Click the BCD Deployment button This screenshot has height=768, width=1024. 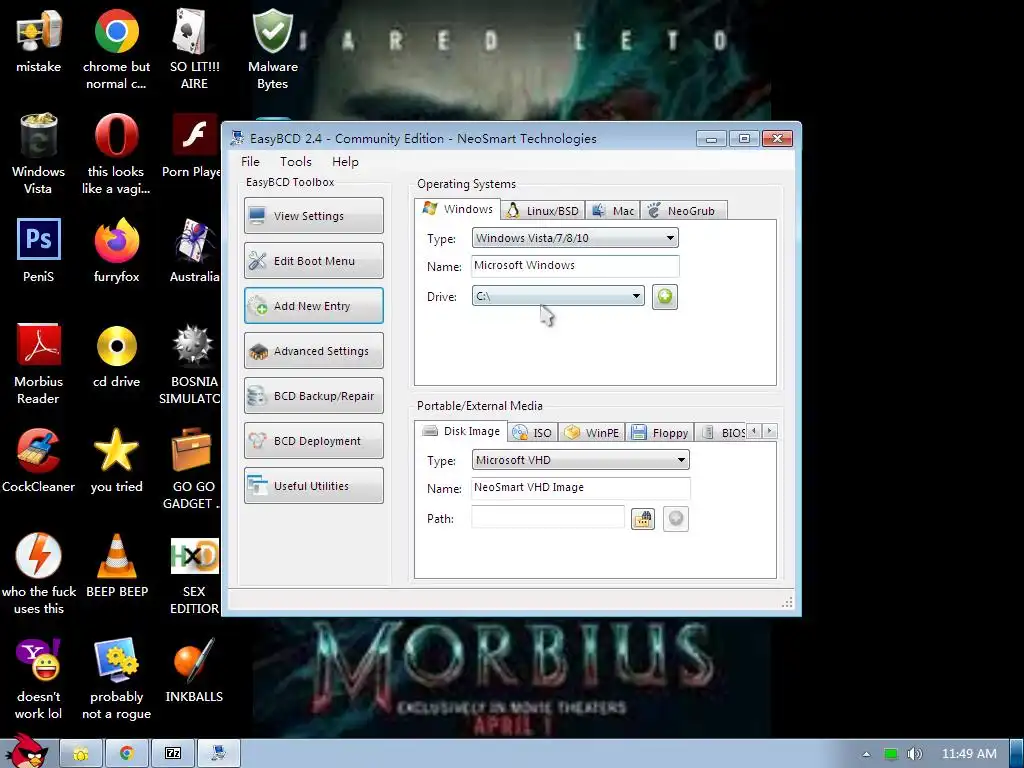(x=314, y=441)
